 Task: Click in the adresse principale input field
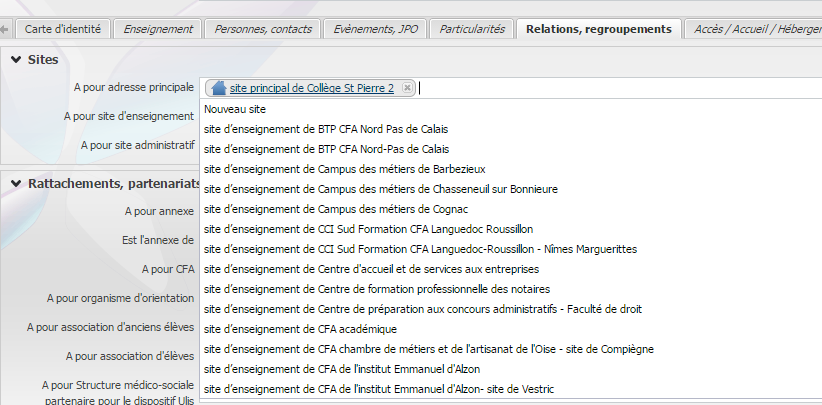pos(600,88)
